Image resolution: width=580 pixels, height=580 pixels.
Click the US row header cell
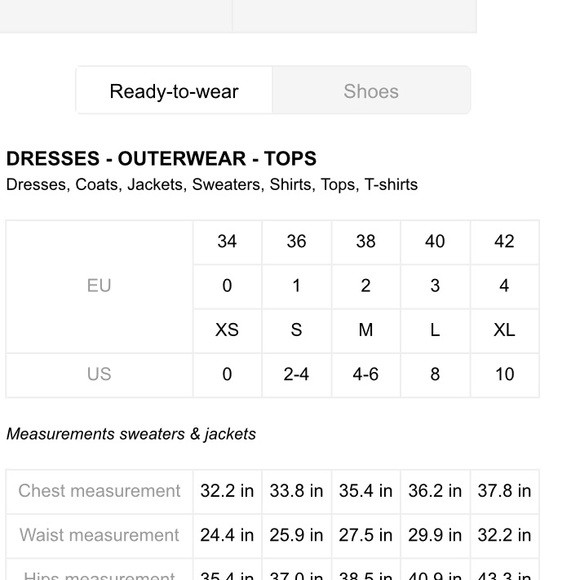(x=99, y=375)
